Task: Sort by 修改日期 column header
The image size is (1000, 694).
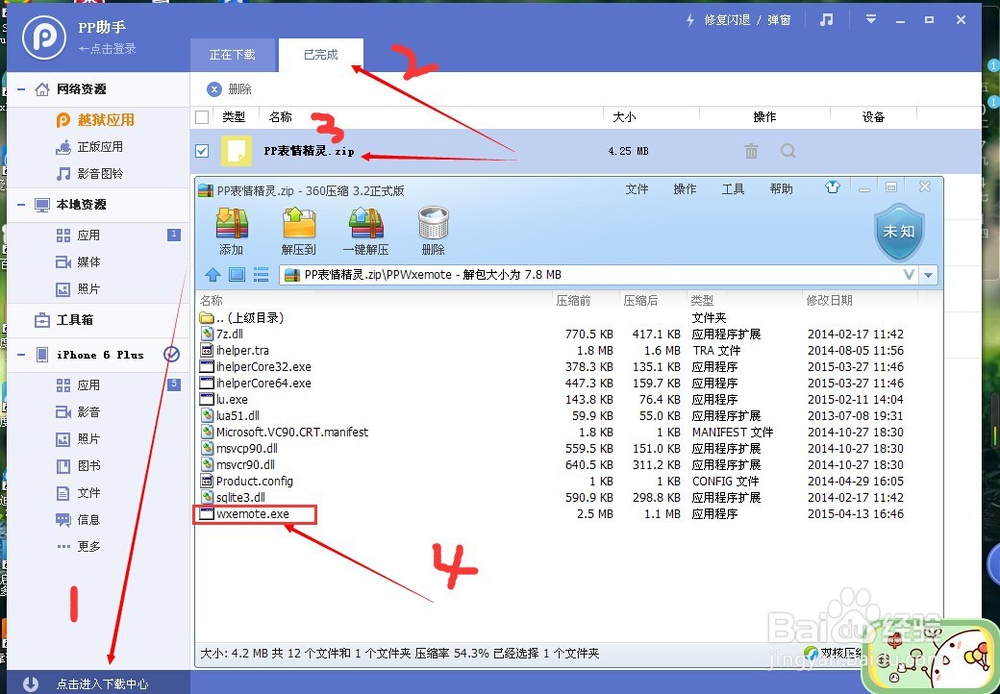Action: click(829, 300)
